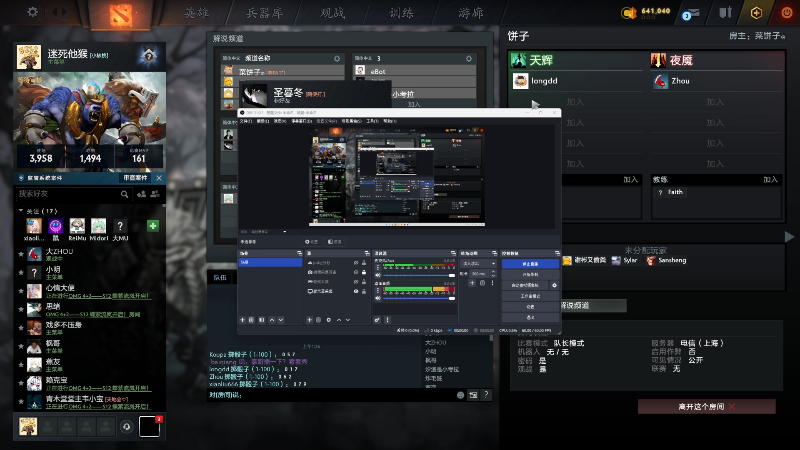Open the 游廊 (Arcade) tab
The height and width of the screenshot is (450, 800).
[470, 13]
